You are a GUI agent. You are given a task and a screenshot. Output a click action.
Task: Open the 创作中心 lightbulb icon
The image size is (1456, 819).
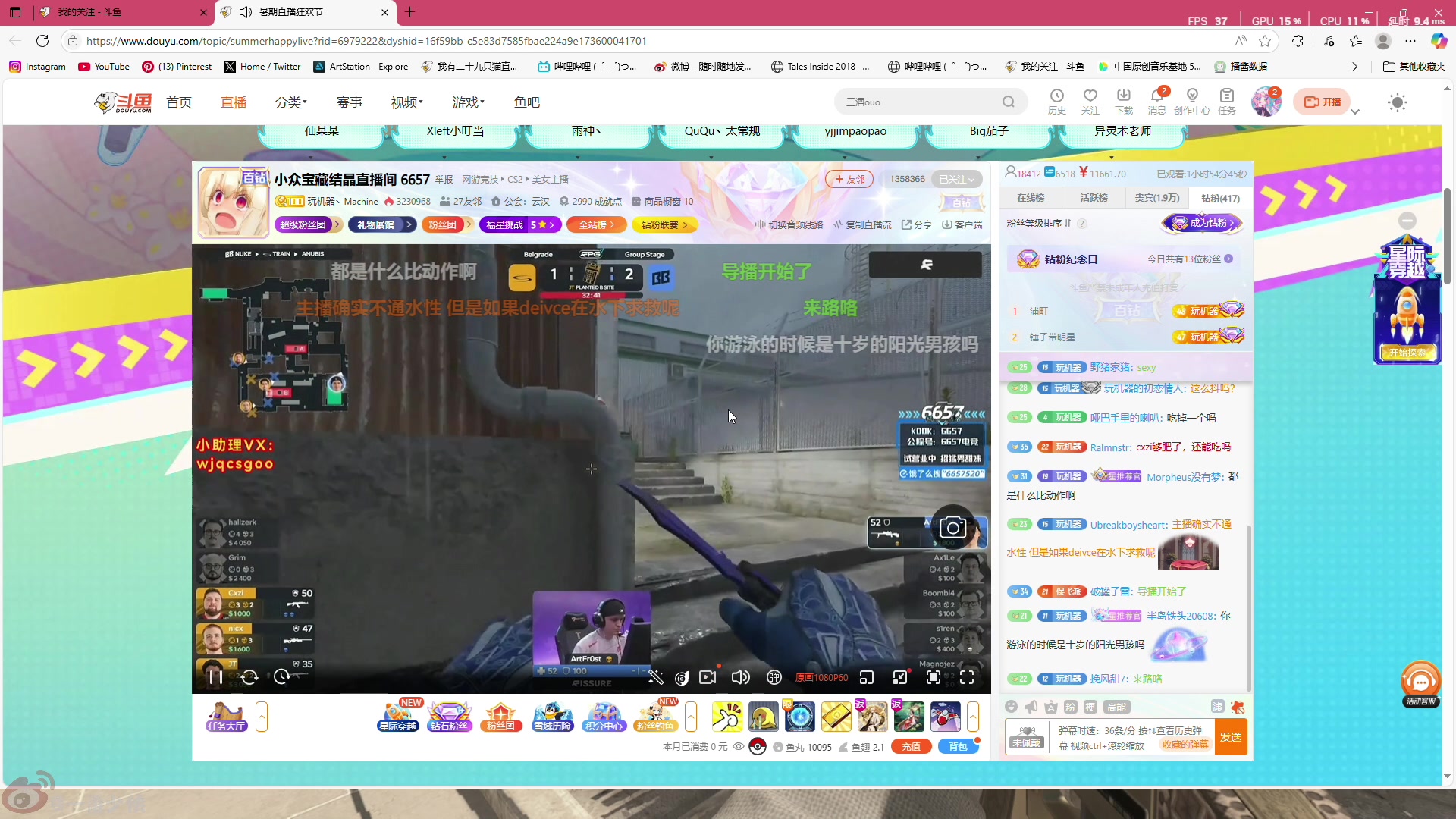1192,102
